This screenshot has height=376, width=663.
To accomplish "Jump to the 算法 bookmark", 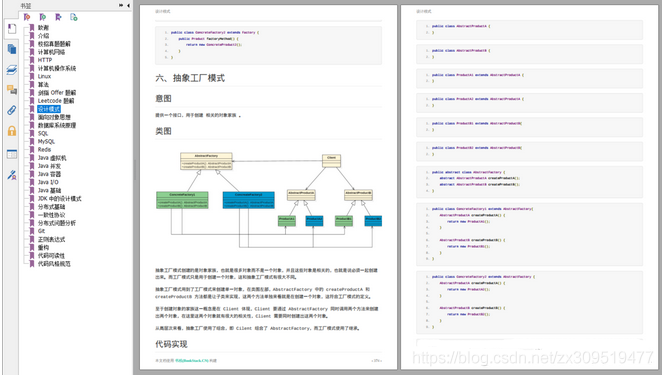I will (x=43, y=85).
